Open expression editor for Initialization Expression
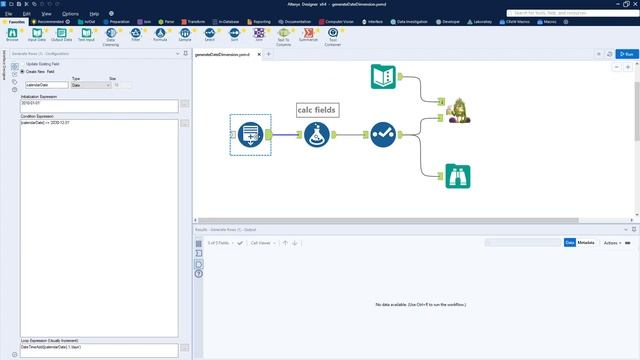The height and width of the screenshot is (360, 640). tap(184, 104)
